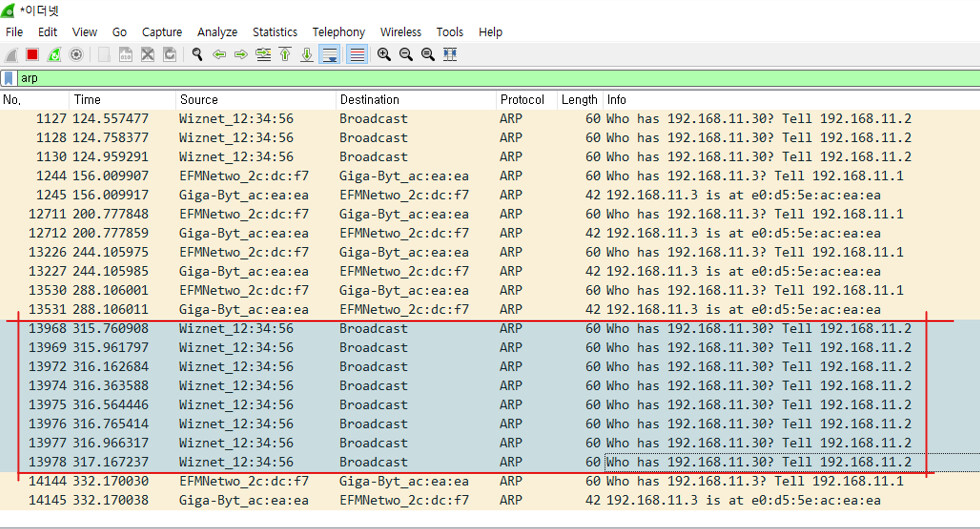Sort by the Destination column header

(416, 99)
